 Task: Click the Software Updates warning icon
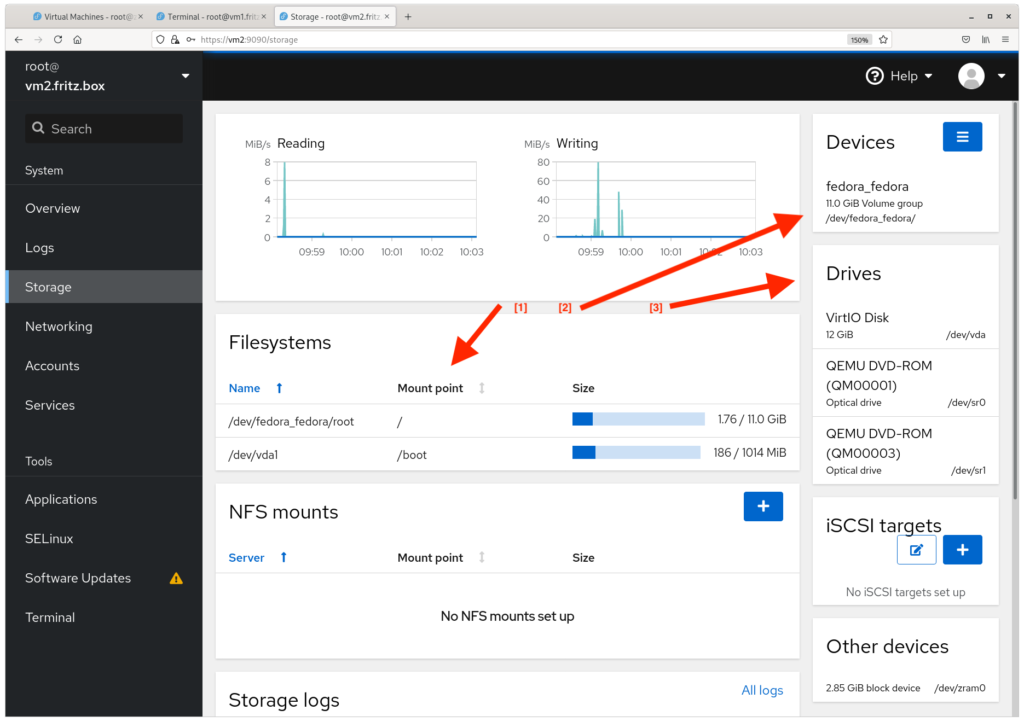176,578
